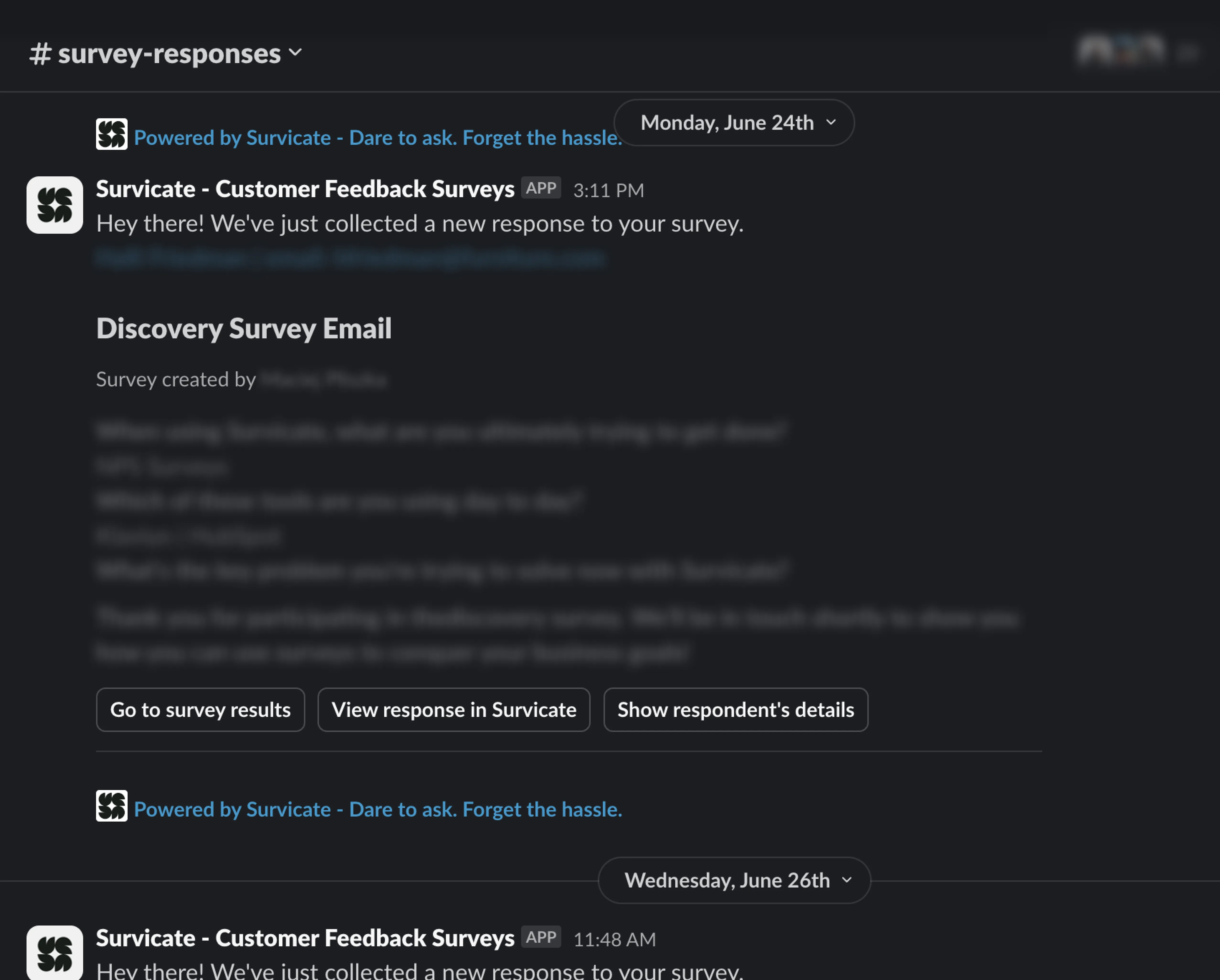Screen dimensions: 1220x980
Task: Click the 3:11 PM message timestamp
Action: (608, 190)
